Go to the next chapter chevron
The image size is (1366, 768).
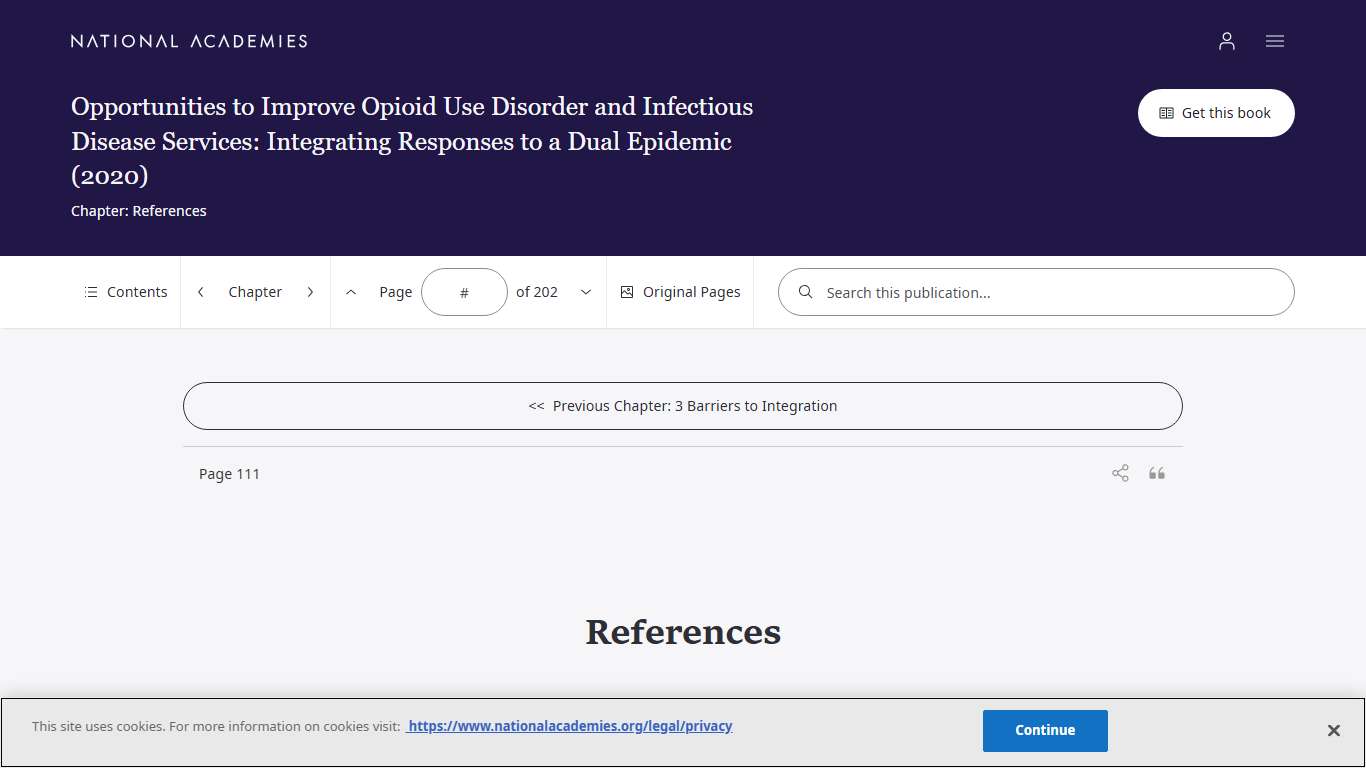[310, 291]
